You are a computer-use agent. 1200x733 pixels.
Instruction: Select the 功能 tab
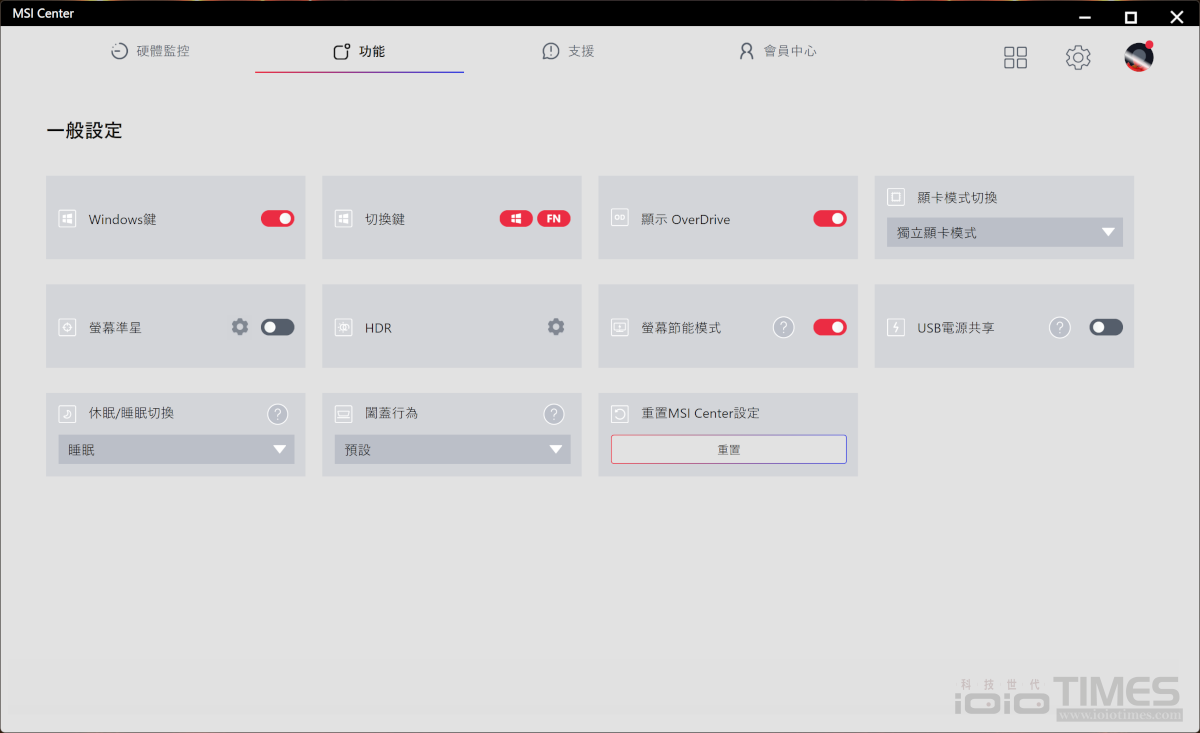click(359, 51)
